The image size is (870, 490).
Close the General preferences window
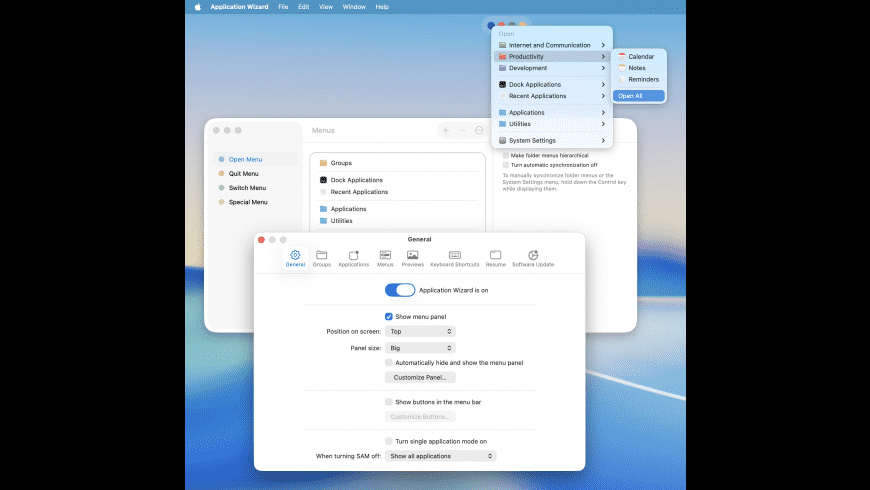click(x=261, y=240)
